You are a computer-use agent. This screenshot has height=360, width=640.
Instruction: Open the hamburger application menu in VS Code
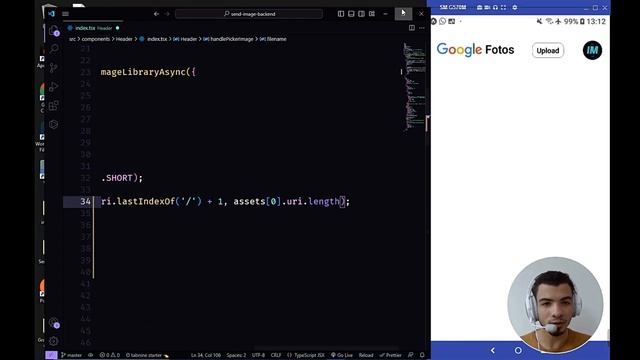coord(65,14)
